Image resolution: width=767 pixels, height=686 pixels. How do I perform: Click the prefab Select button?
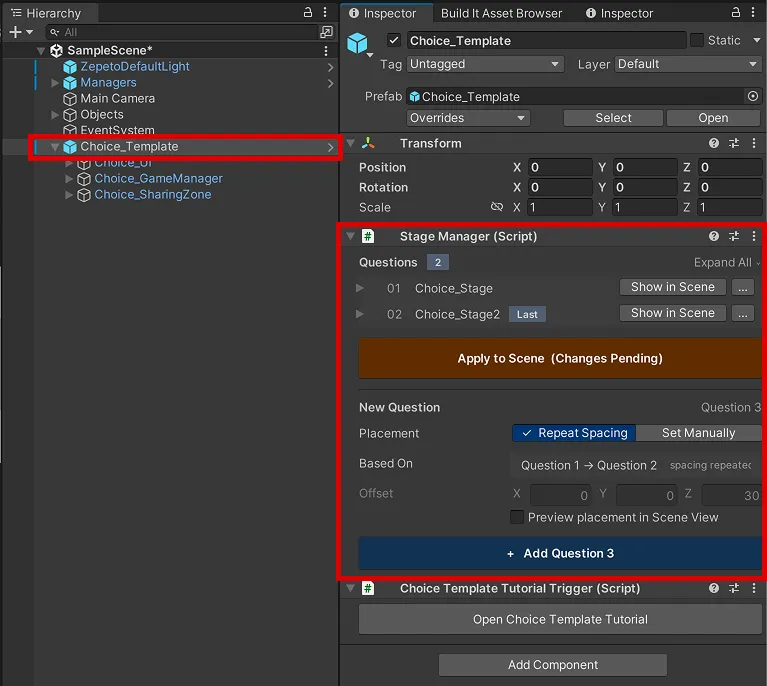coord(613,118)
